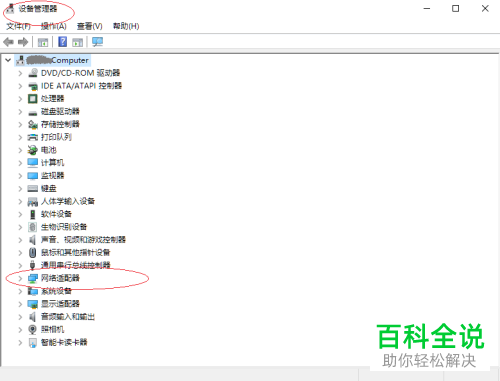Click the Forward arrow toolbar icon
This screenshot has height=381, width=500.
[23, 42]
